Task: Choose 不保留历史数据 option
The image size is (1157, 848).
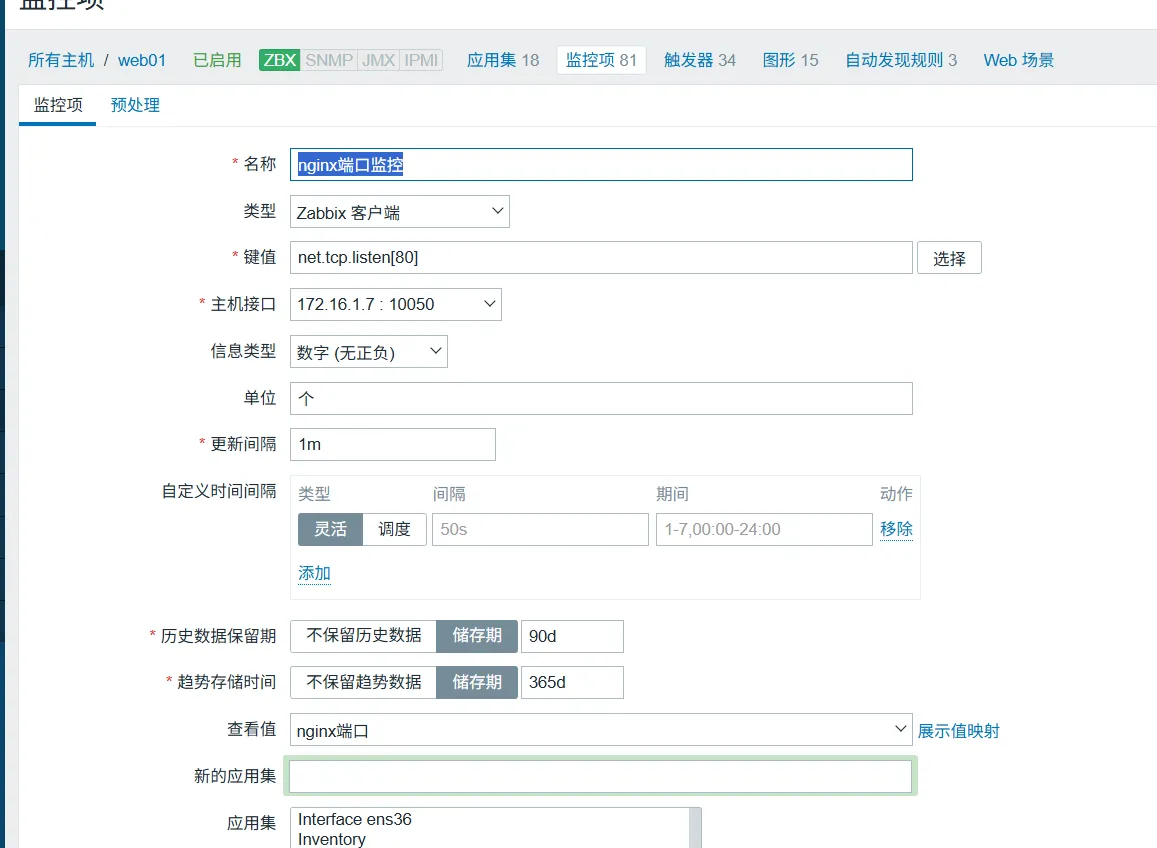Action: click(x=363, y=636)
